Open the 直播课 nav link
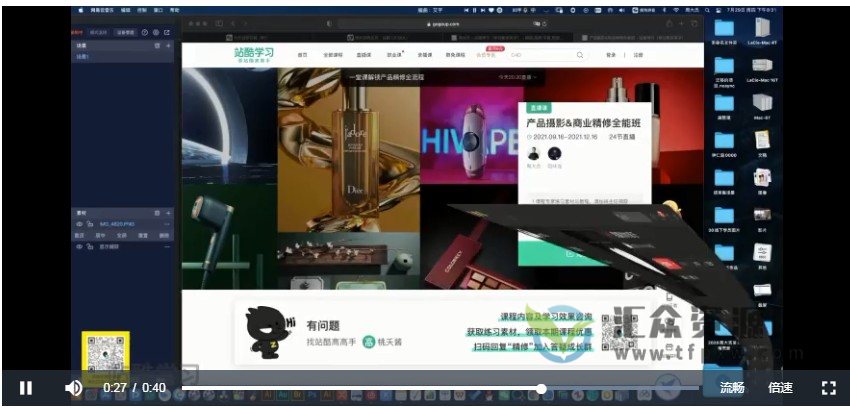Viewport: 850px width, 408px height. tap(364, 55)
